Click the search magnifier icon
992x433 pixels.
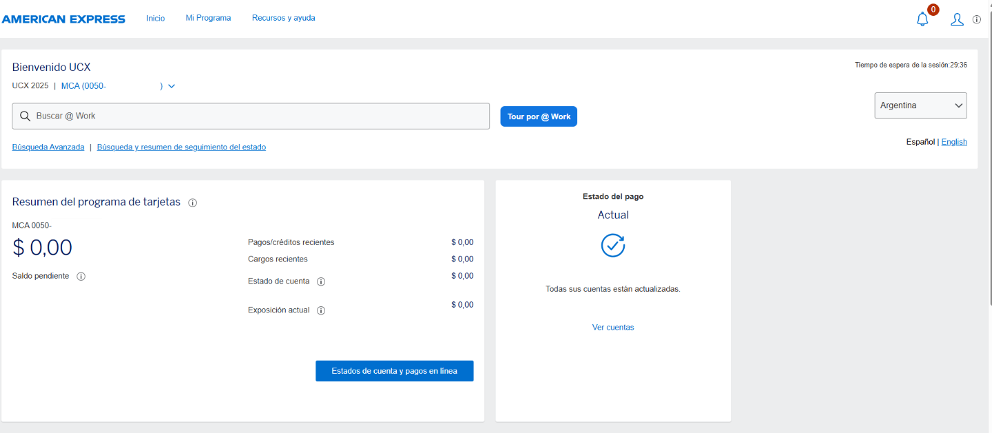tap(24, 116)
